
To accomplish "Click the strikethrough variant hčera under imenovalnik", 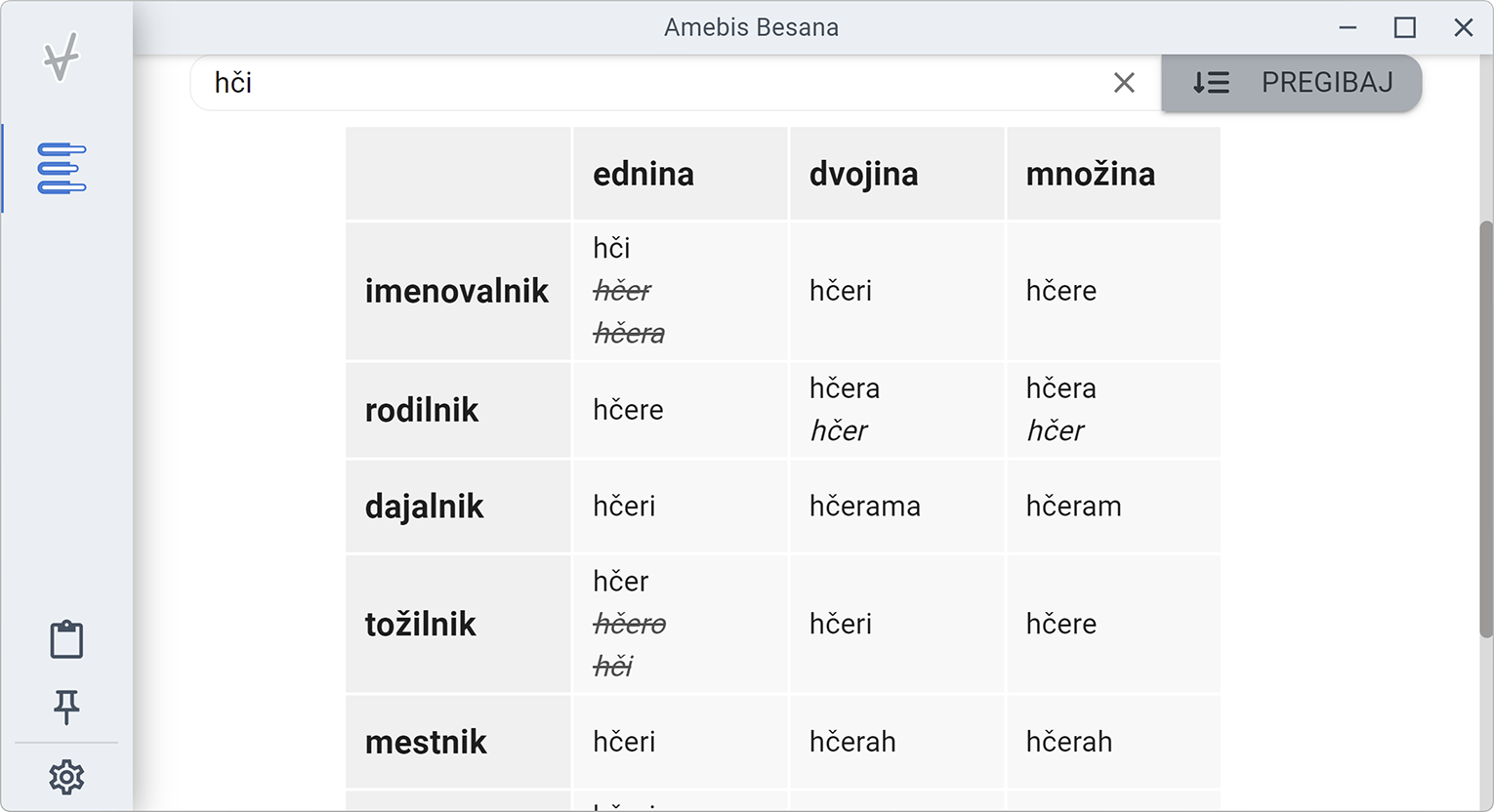I will (629, 333).
